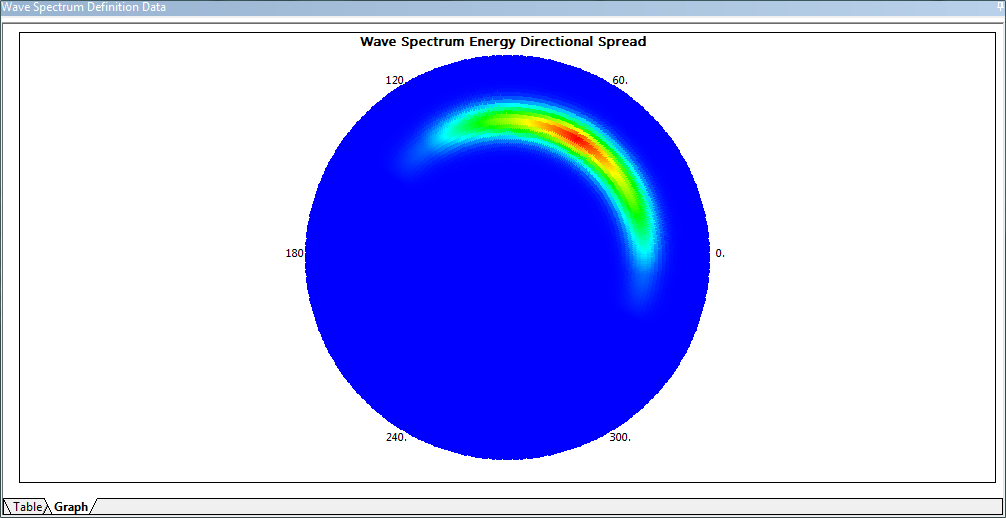Click the chart title Wave Spectrum Energy Directional Spread
Viewport: 1006px width, 518px height.
503,42
